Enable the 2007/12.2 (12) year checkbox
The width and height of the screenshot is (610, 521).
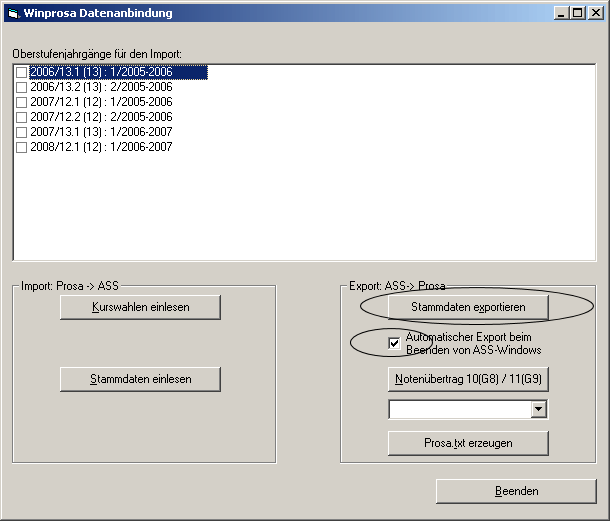[x=22, y=117]
